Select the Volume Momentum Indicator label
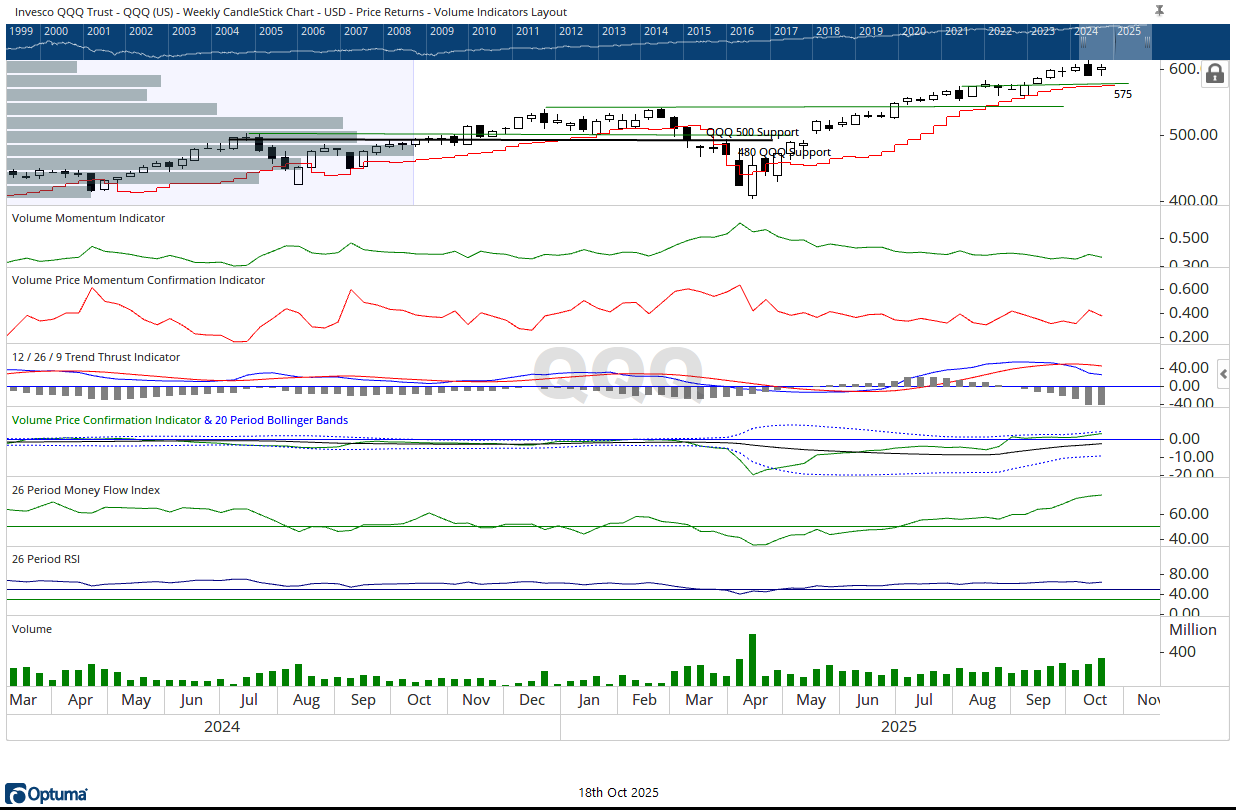 [x=88, y=218]
